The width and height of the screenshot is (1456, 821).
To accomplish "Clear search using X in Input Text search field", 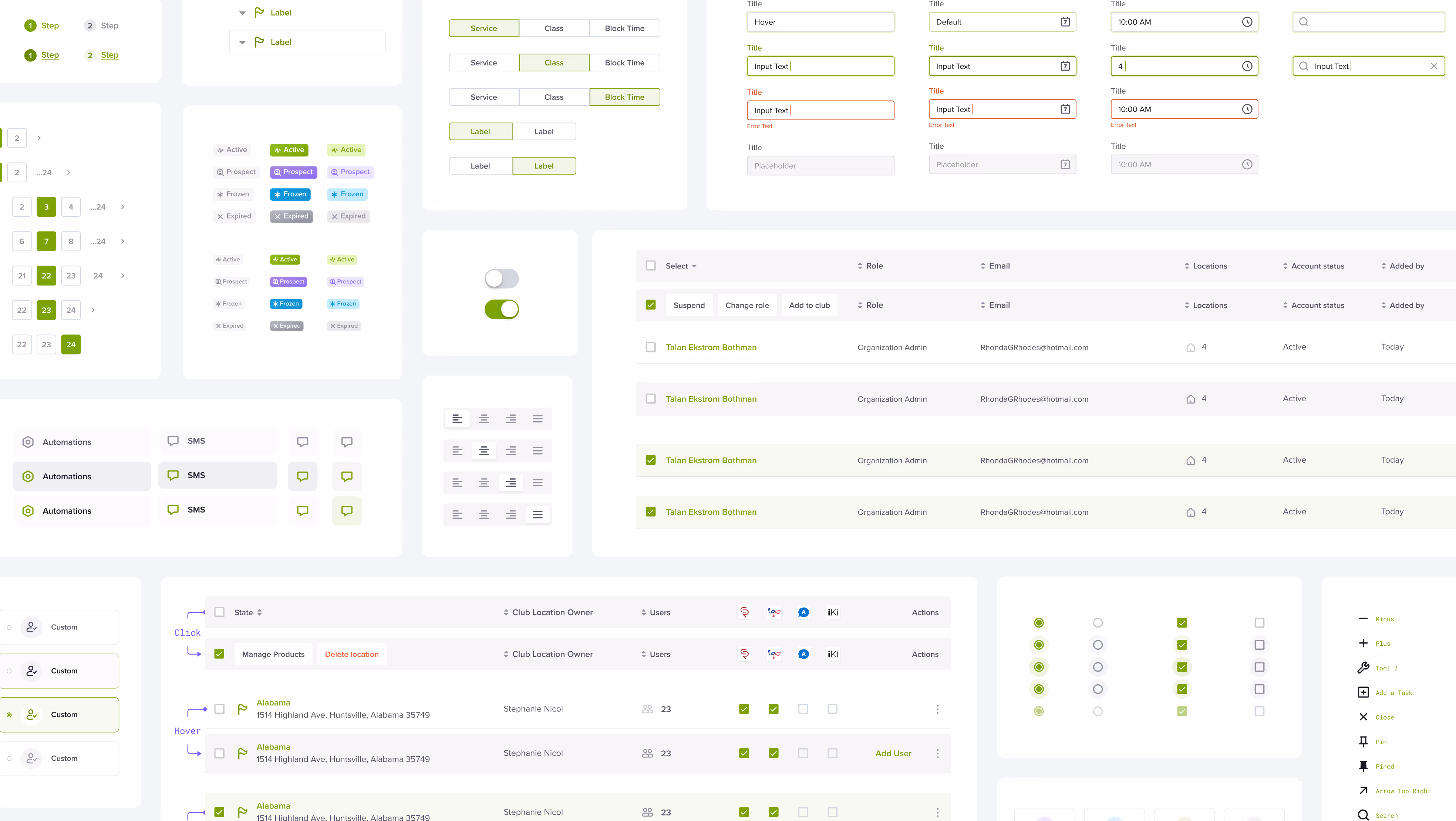I will pyautogui.click(x=1433, y=66).
